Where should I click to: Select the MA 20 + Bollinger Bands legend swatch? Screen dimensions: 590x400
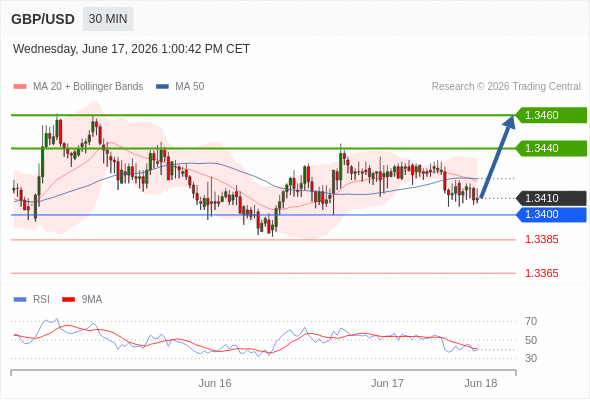20,87
